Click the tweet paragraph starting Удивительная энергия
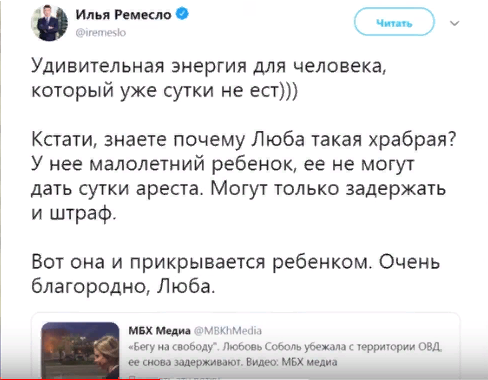The width and height of the screenshot is (488, 380). [x=208, y=78]
